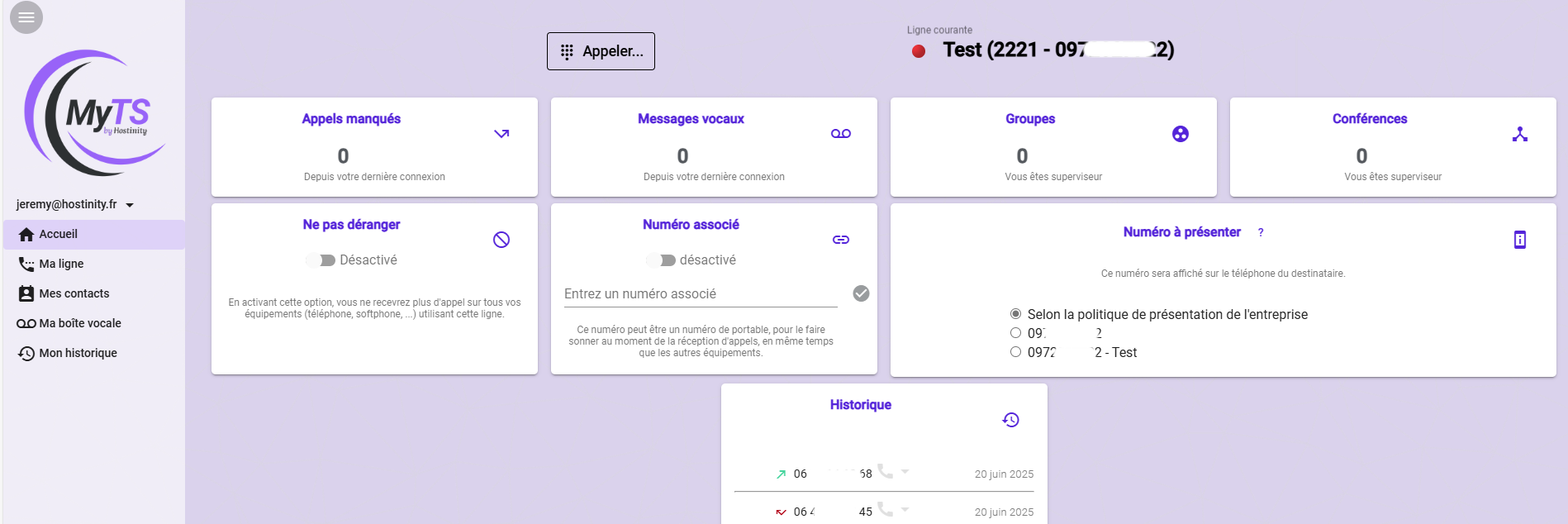
Task: Open the Groupes card icon
Action: [x=1181, y=134]
